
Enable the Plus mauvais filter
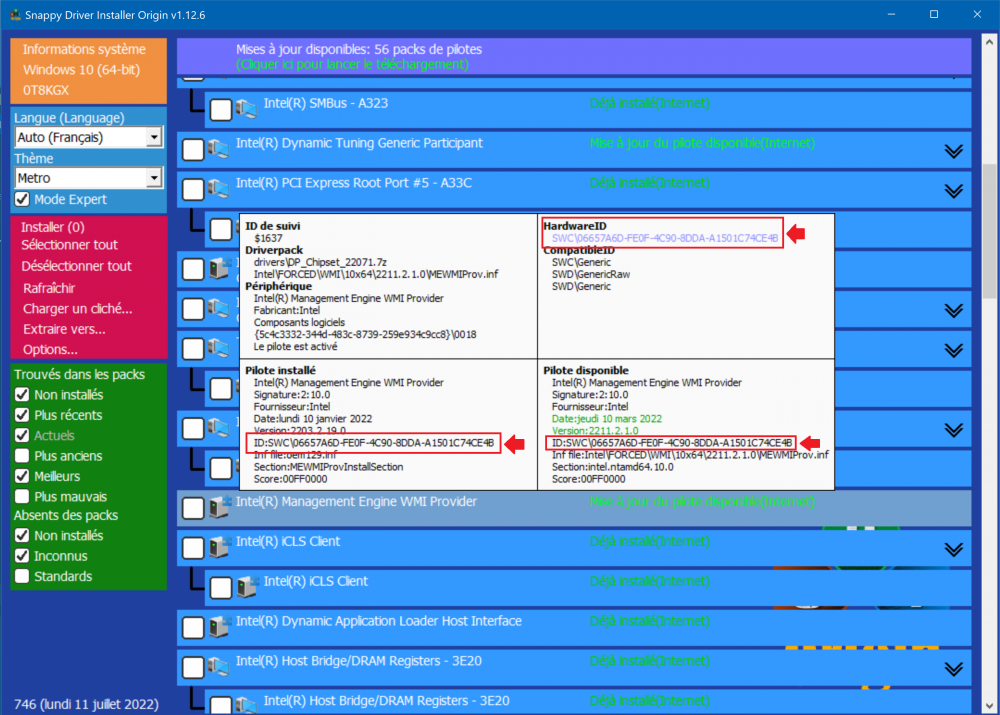coord(22,496)
